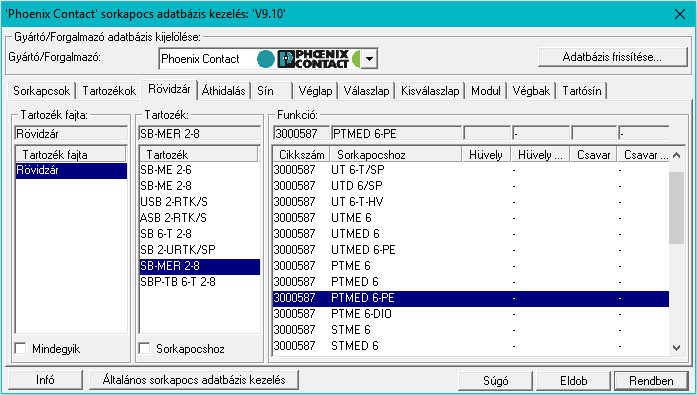Click the Funkció field showing 3000587

coord(301,133)
